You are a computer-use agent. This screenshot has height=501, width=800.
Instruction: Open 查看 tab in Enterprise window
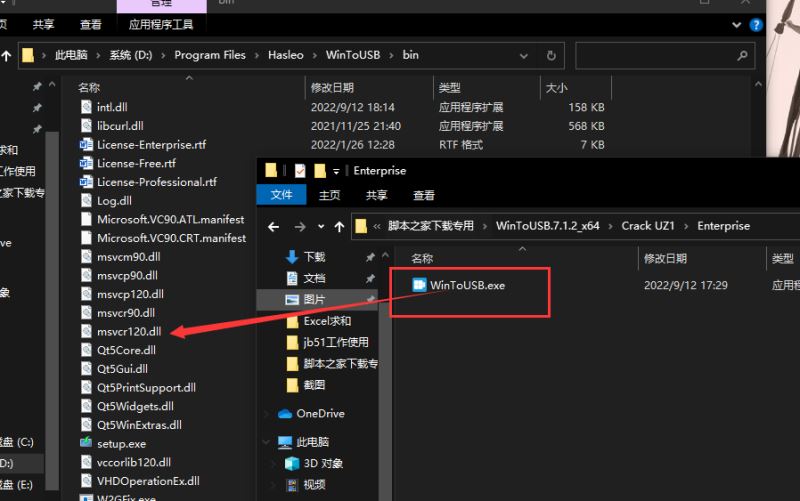423,195
